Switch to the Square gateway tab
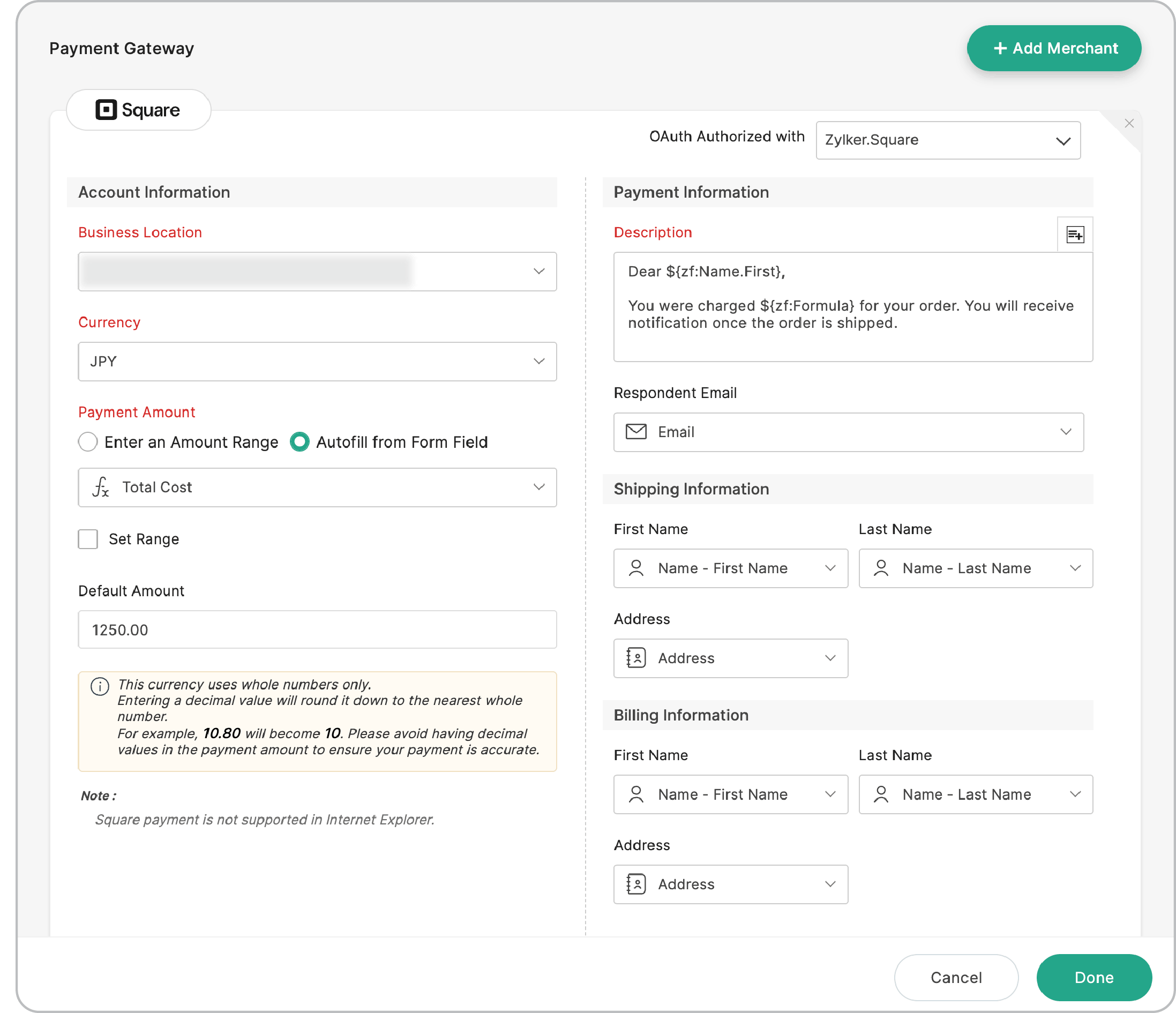The height and width of the screenshot is (1013, 1176). (138, 109)
